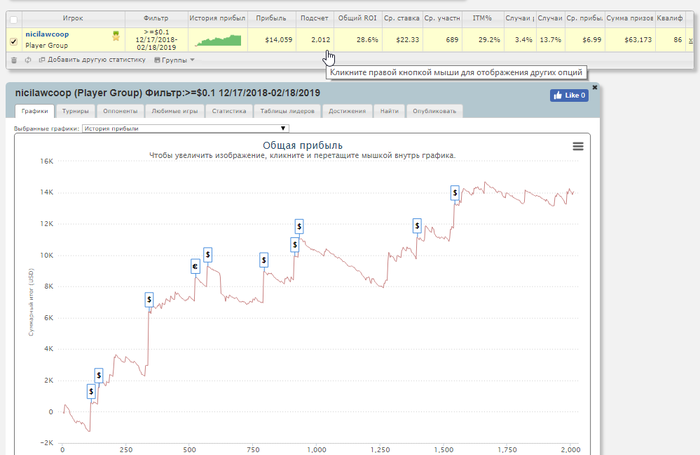Switch to the Графики tab
Image resolution: width=700 pixels, height=455 pixels.
(35, 111)
